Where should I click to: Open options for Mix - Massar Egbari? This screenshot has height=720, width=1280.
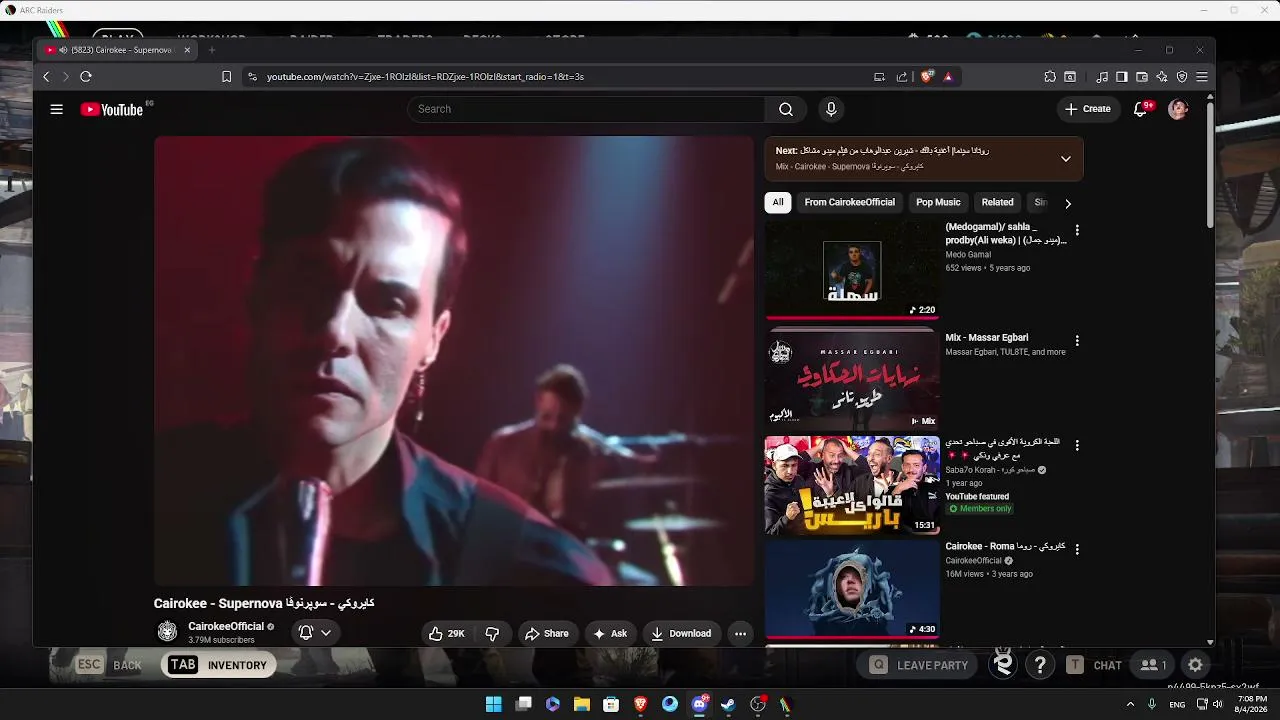(x=1077, y=341)
